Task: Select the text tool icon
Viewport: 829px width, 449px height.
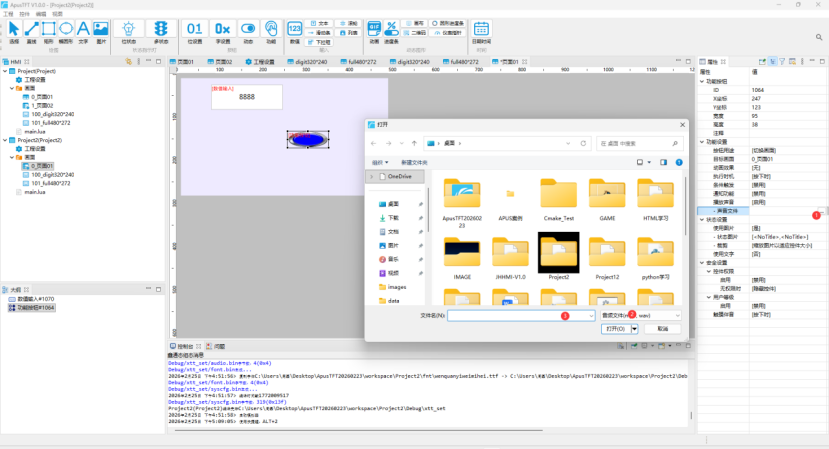Action: point(83,29)
